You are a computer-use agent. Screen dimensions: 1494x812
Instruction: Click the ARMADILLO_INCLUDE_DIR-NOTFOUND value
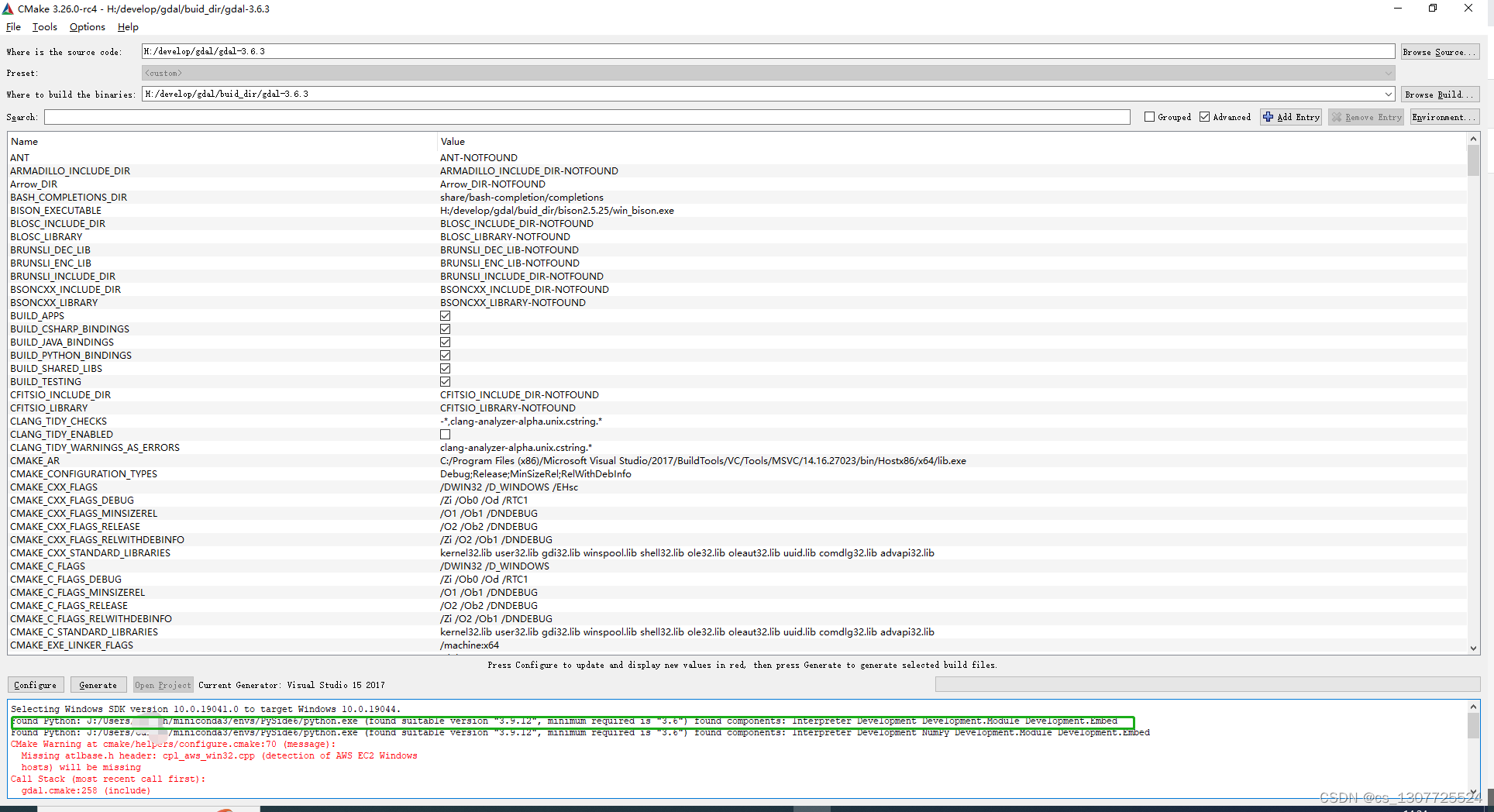pos(529,171)
